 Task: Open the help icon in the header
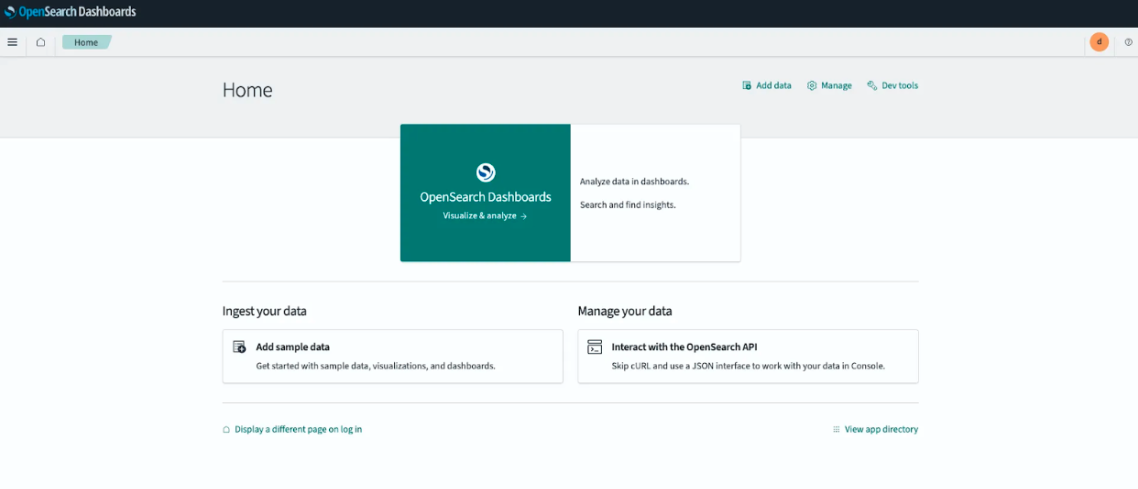1128,42
